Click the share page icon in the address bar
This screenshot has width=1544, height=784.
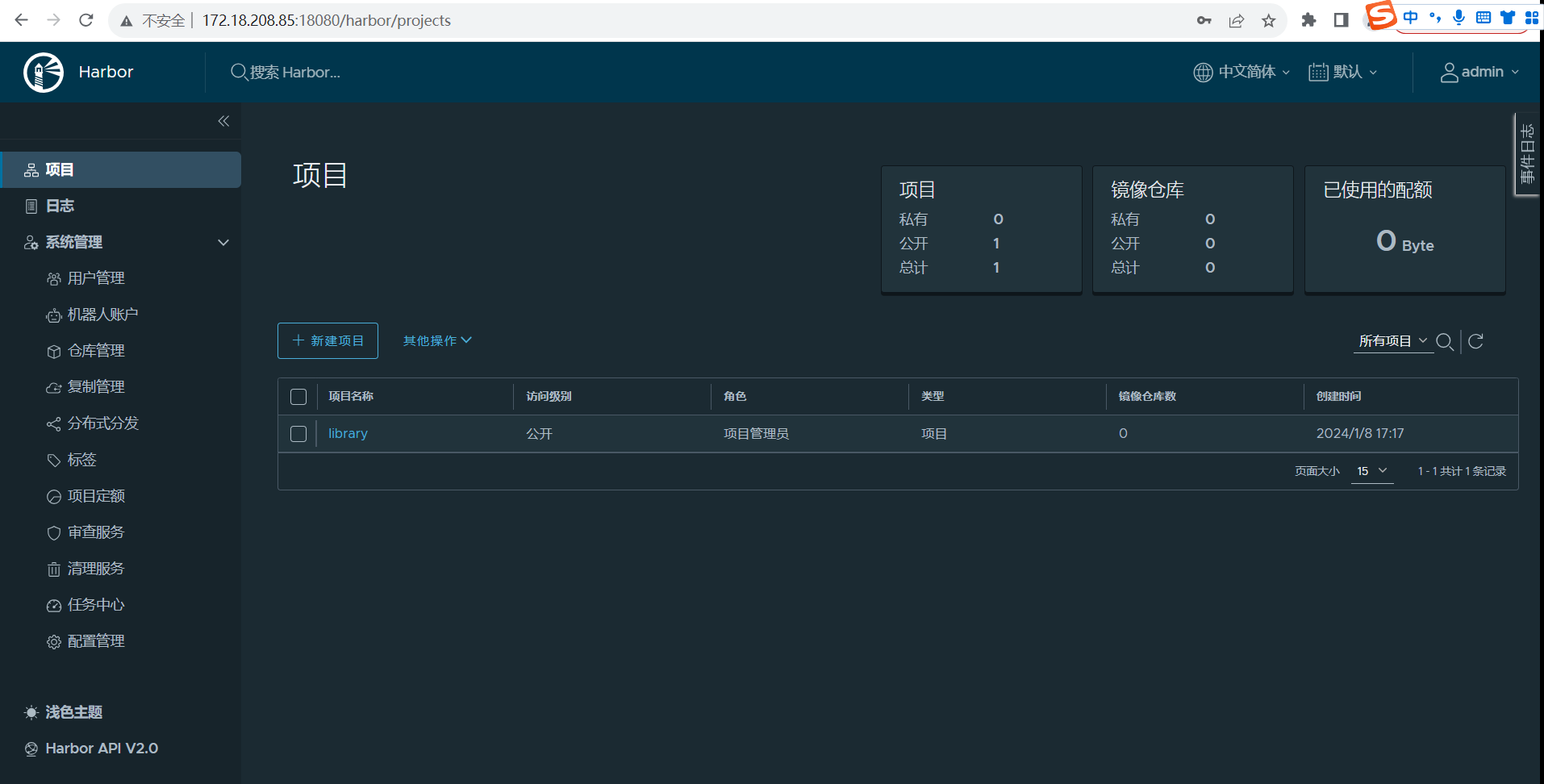pos(1237,20)
